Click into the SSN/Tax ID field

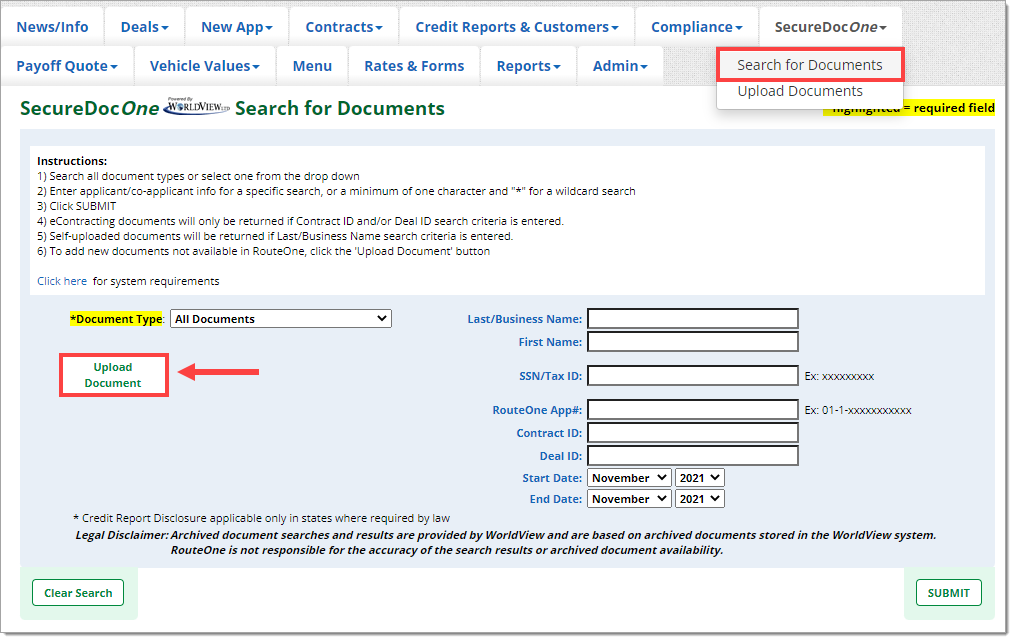tap(692, 376)
